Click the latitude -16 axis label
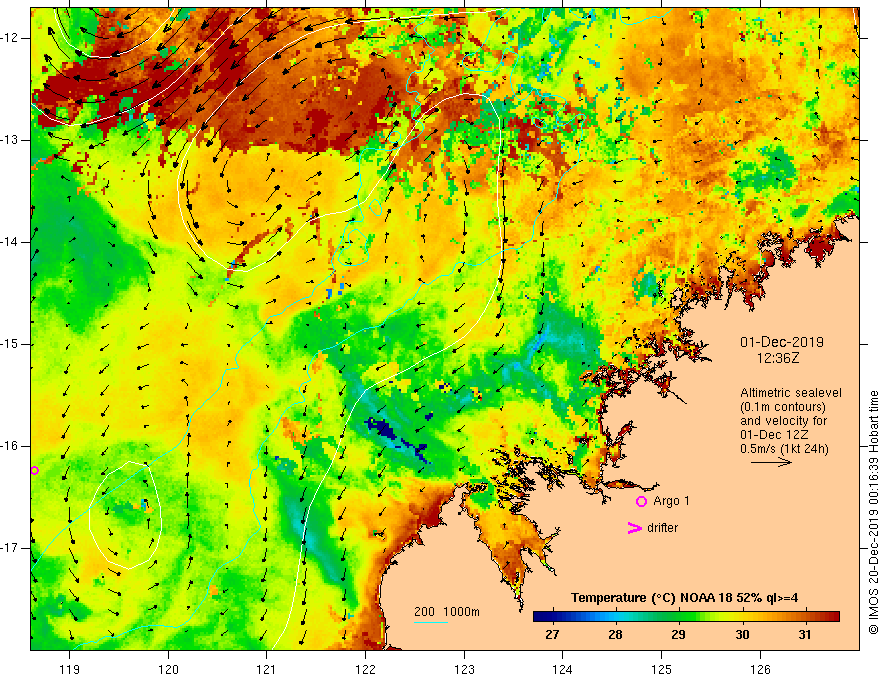Viewport: 880px width, 680px height. point(10,446)
